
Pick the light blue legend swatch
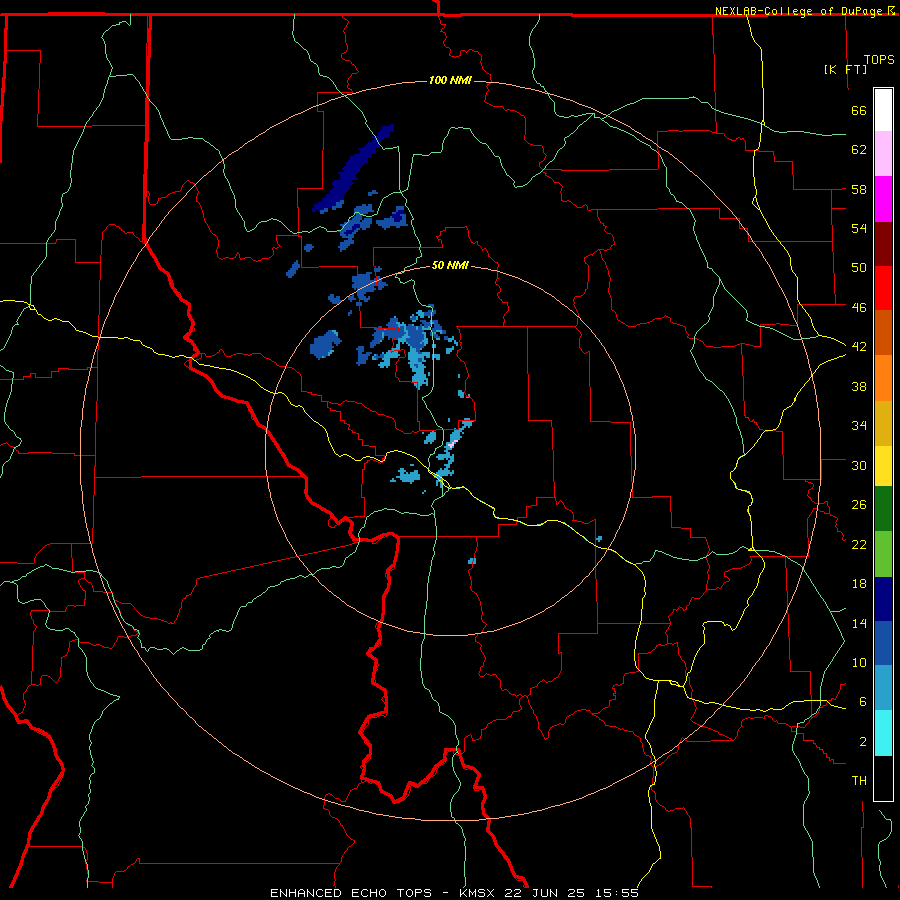coord(883,688)
